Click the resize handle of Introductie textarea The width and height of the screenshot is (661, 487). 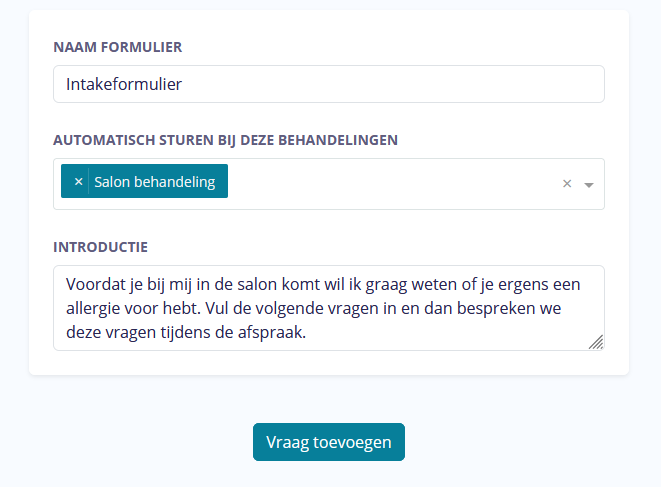click(x=595, y=342)
